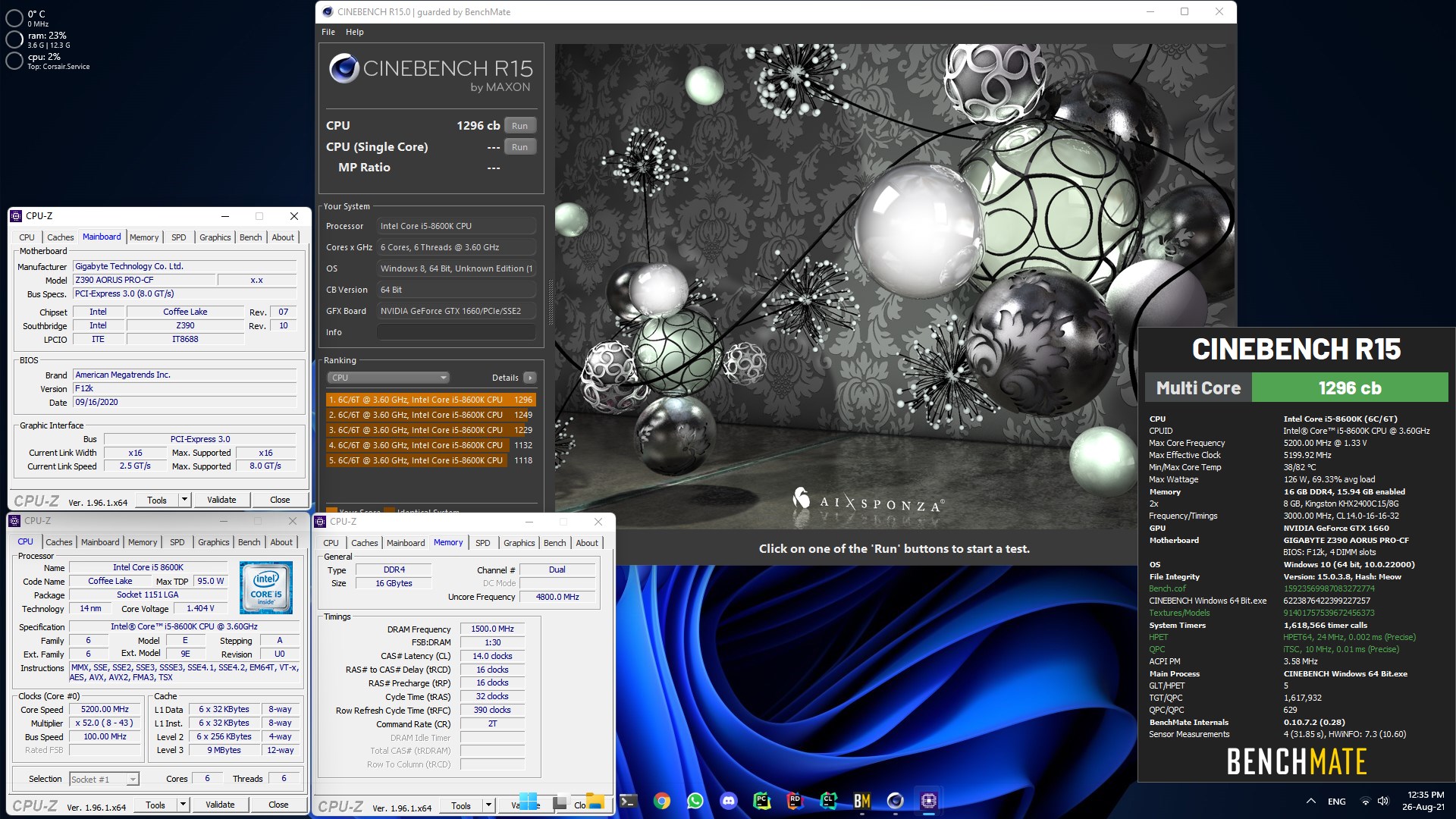The width and height of the screenshot is (1456, 819).
Task: Click the Info input field in Cinebench
Action: click(457, 332)
